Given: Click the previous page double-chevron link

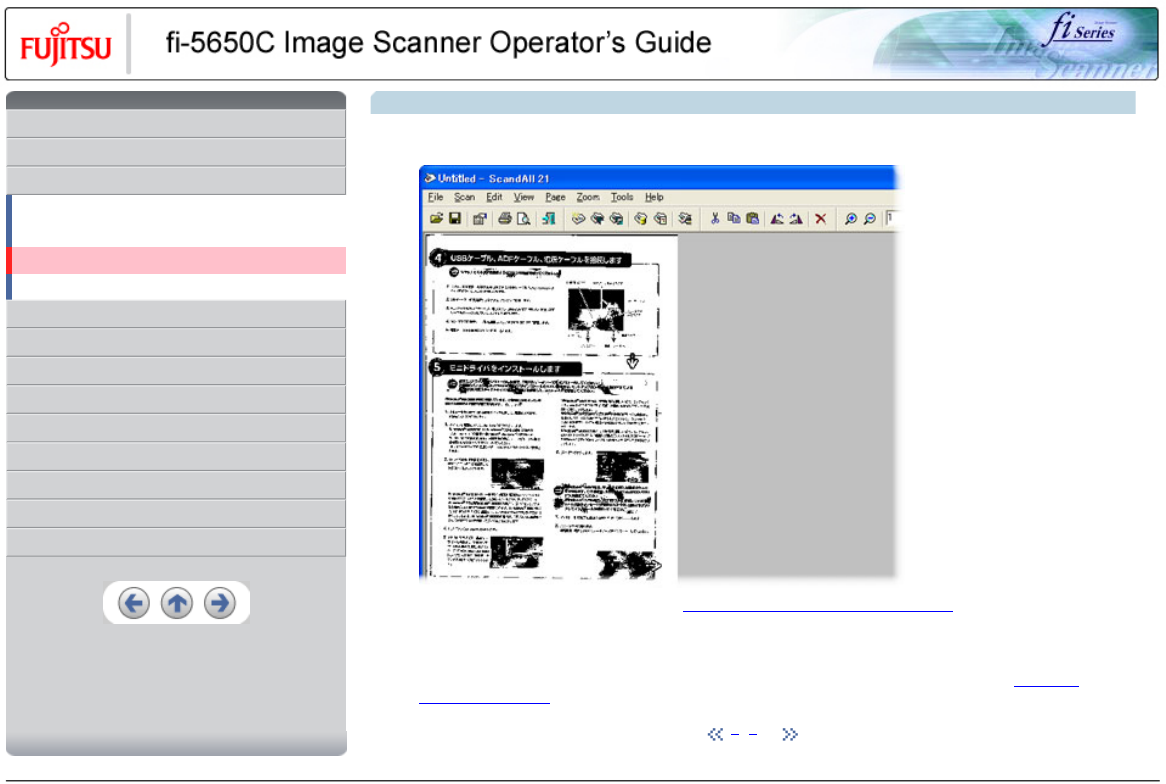Looking at the screenshot, I should (x=715, y=734).
